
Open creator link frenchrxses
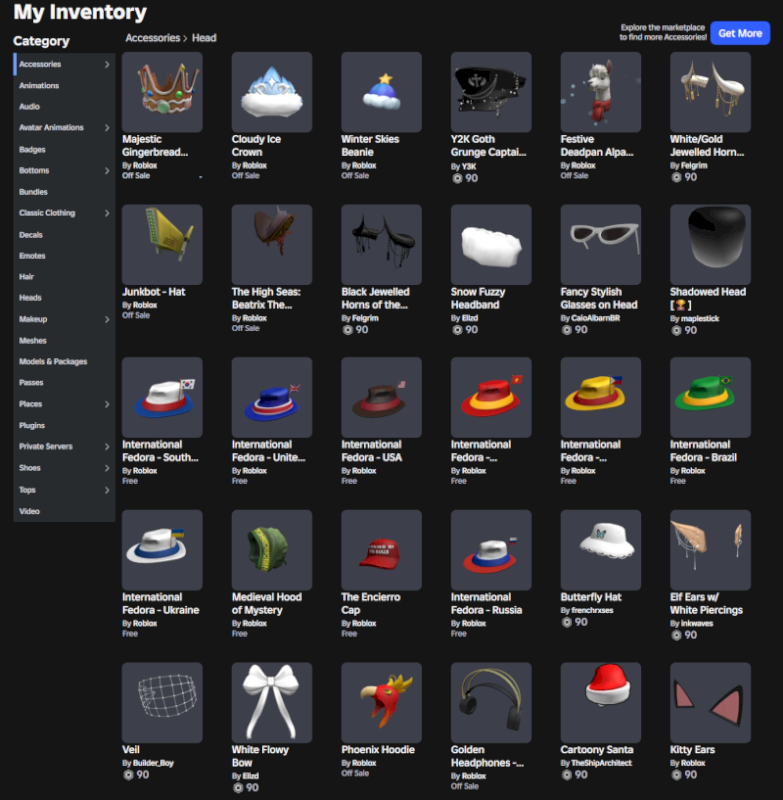tap(592, 610)
